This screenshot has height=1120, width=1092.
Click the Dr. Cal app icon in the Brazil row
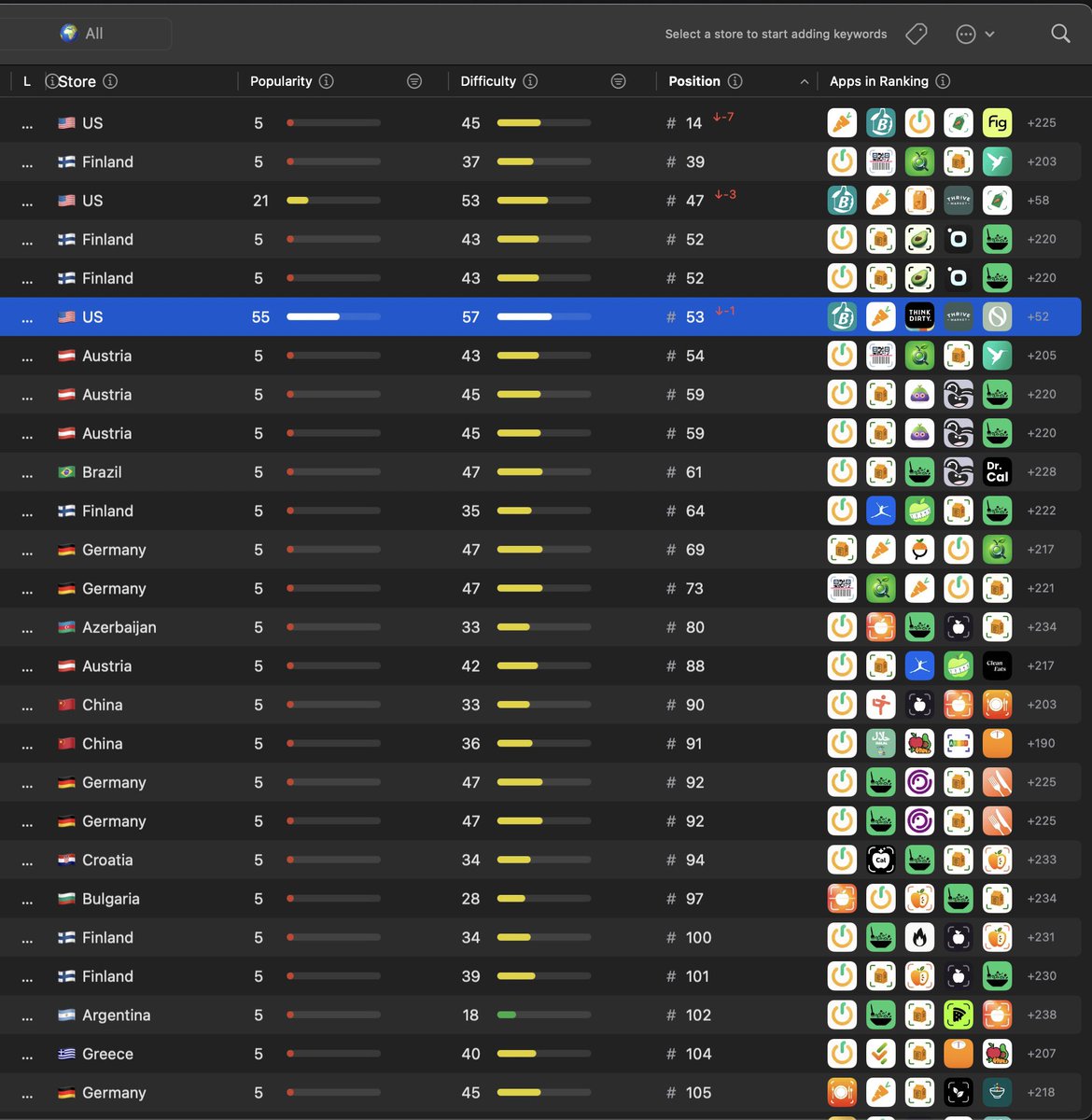tap(997, 471)
